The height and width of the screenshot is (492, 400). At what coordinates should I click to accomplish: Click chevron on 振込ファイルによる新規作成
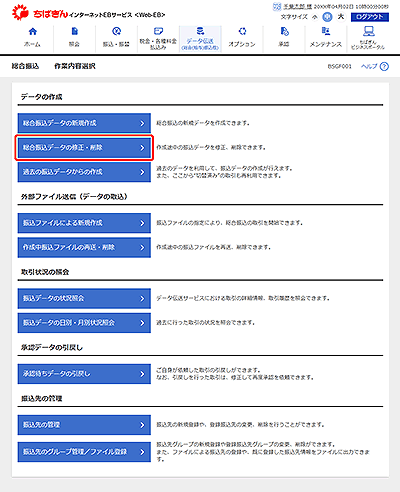(x=142, y=223)
